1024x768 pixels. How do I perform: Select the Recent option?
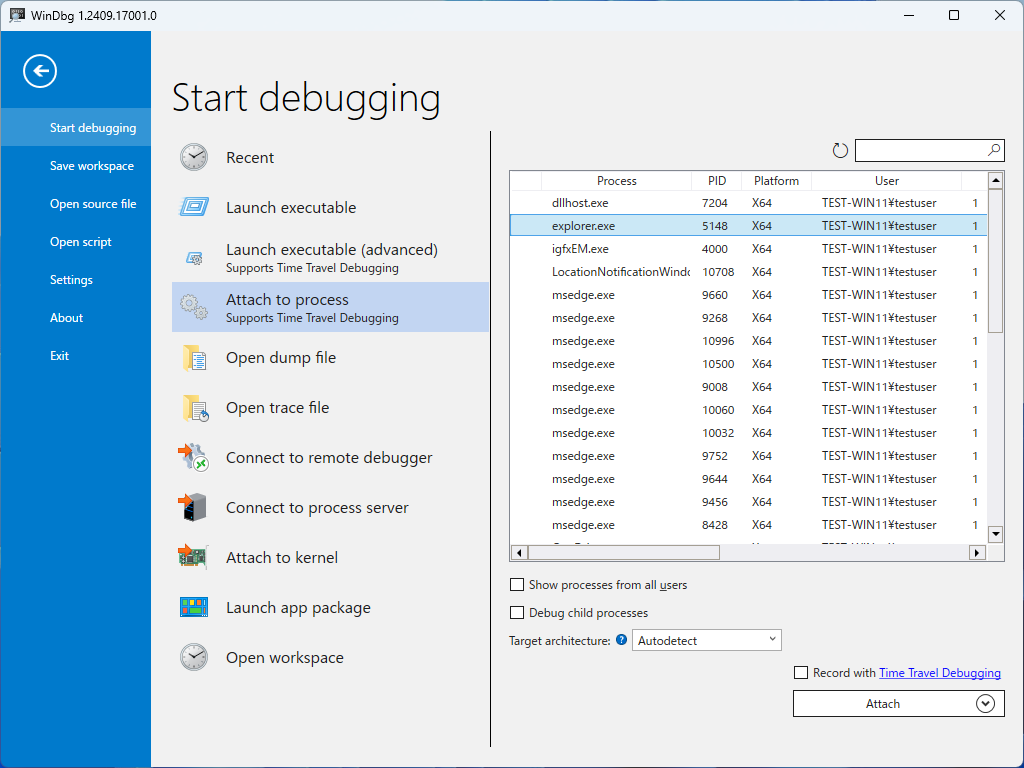click(330, 157)
